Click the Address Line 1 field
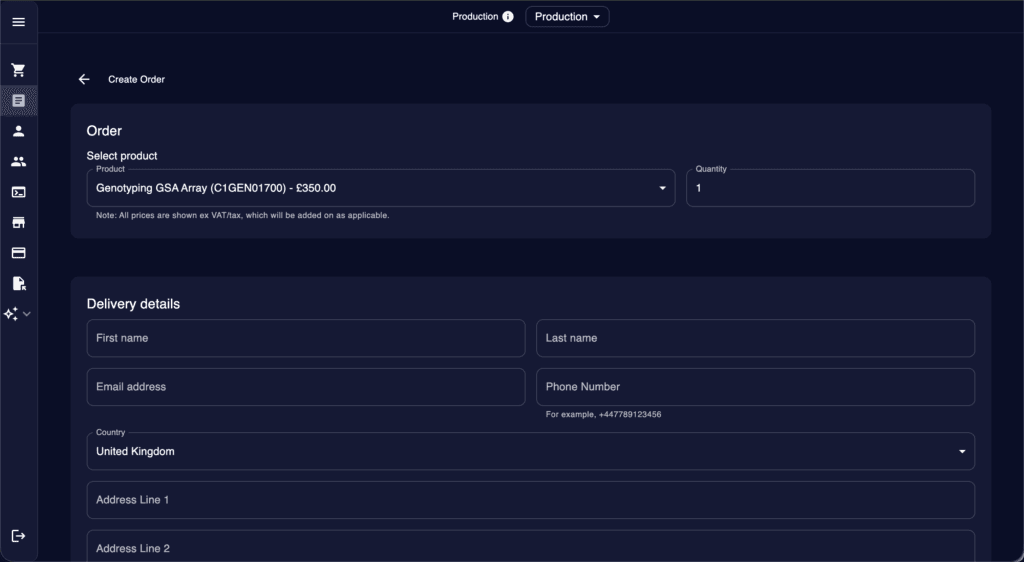This screenshot has height=562, width=1024. 530,500
